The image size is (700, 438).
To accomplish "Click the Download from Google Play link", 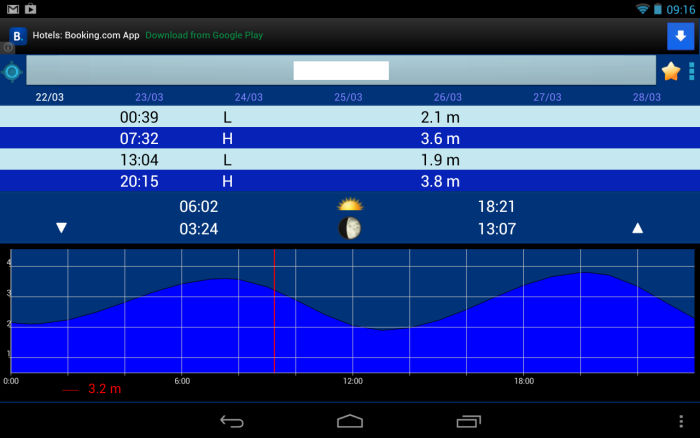I will point(204,35).
